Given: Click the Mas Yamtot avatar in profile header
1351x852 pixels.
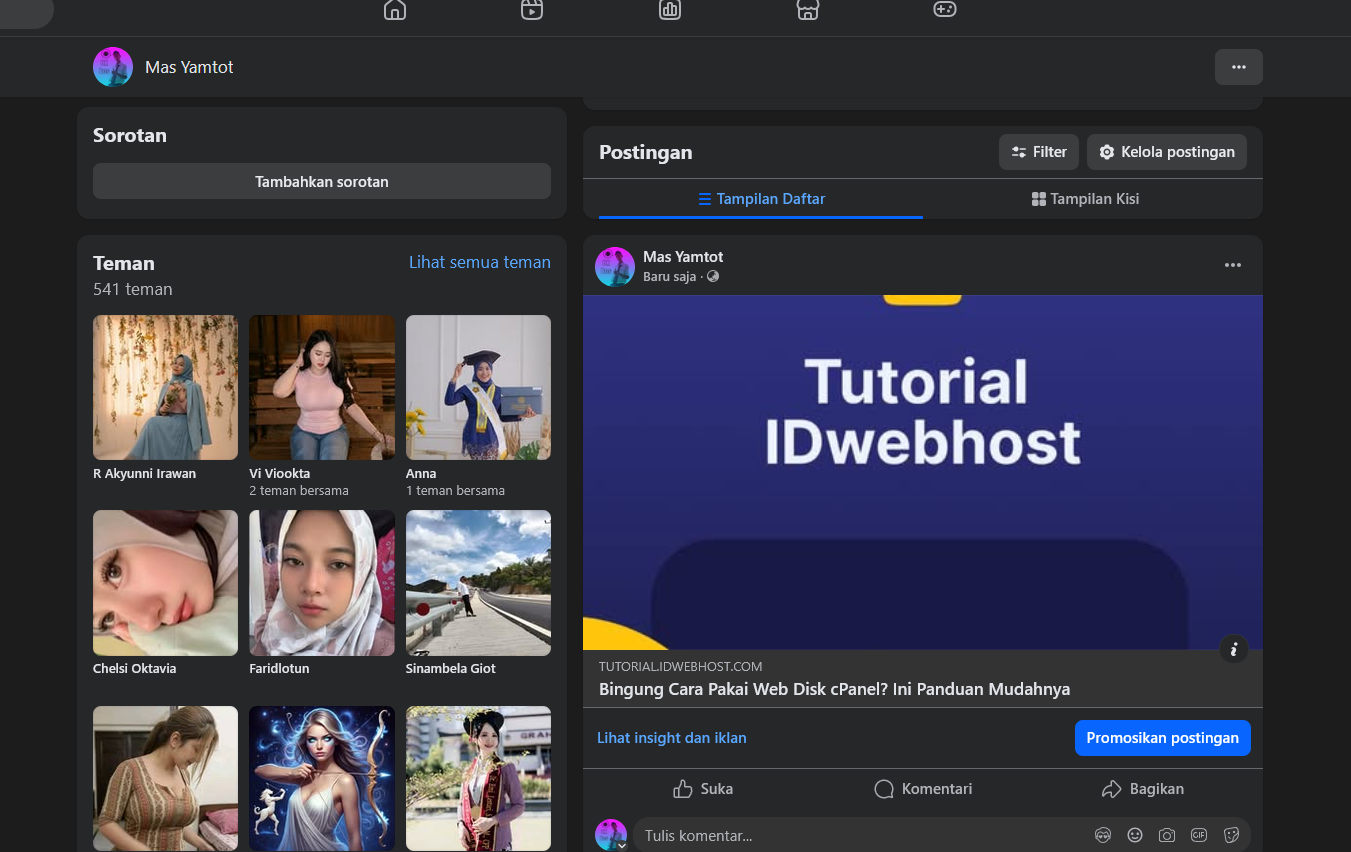Looking at the screenshot, I should click(x=113, y=67).
